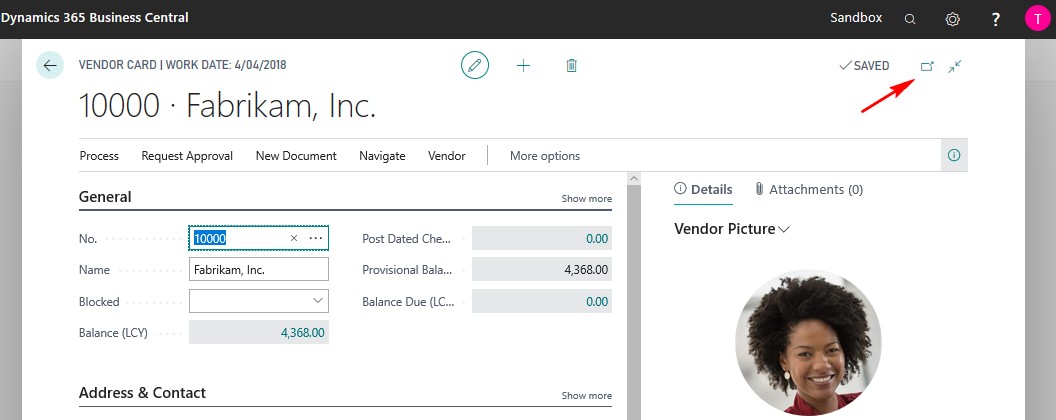Click Dynamics 365 Business Central title
The height and width of the screenshot is (420, 1056).
(94, 18)
